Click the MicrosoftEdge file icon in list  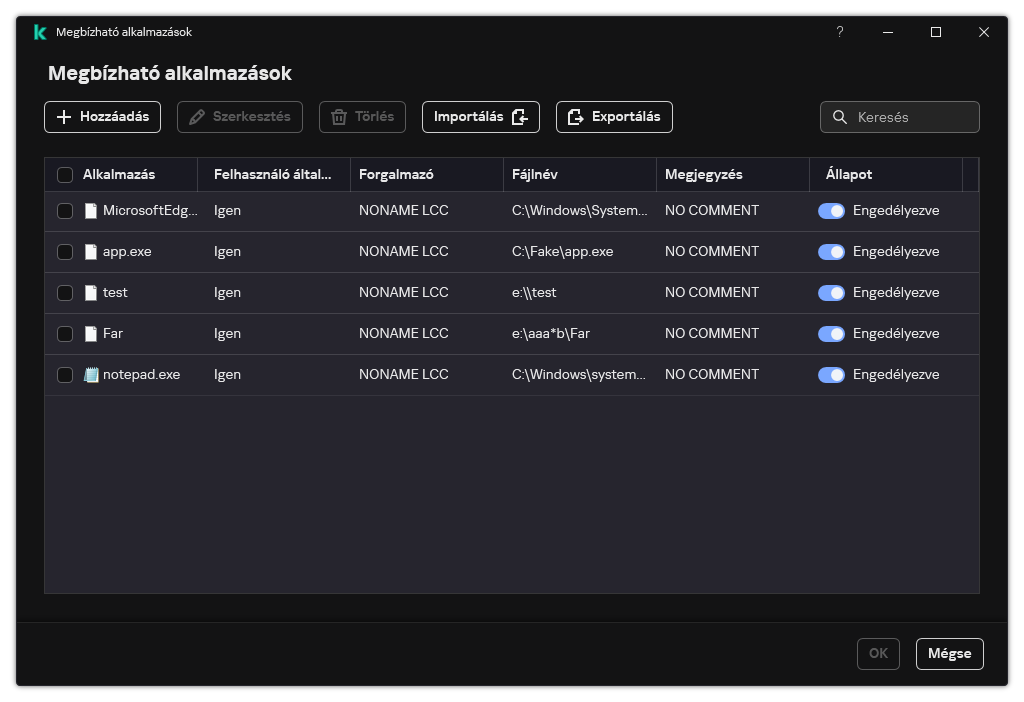point(91,211)
